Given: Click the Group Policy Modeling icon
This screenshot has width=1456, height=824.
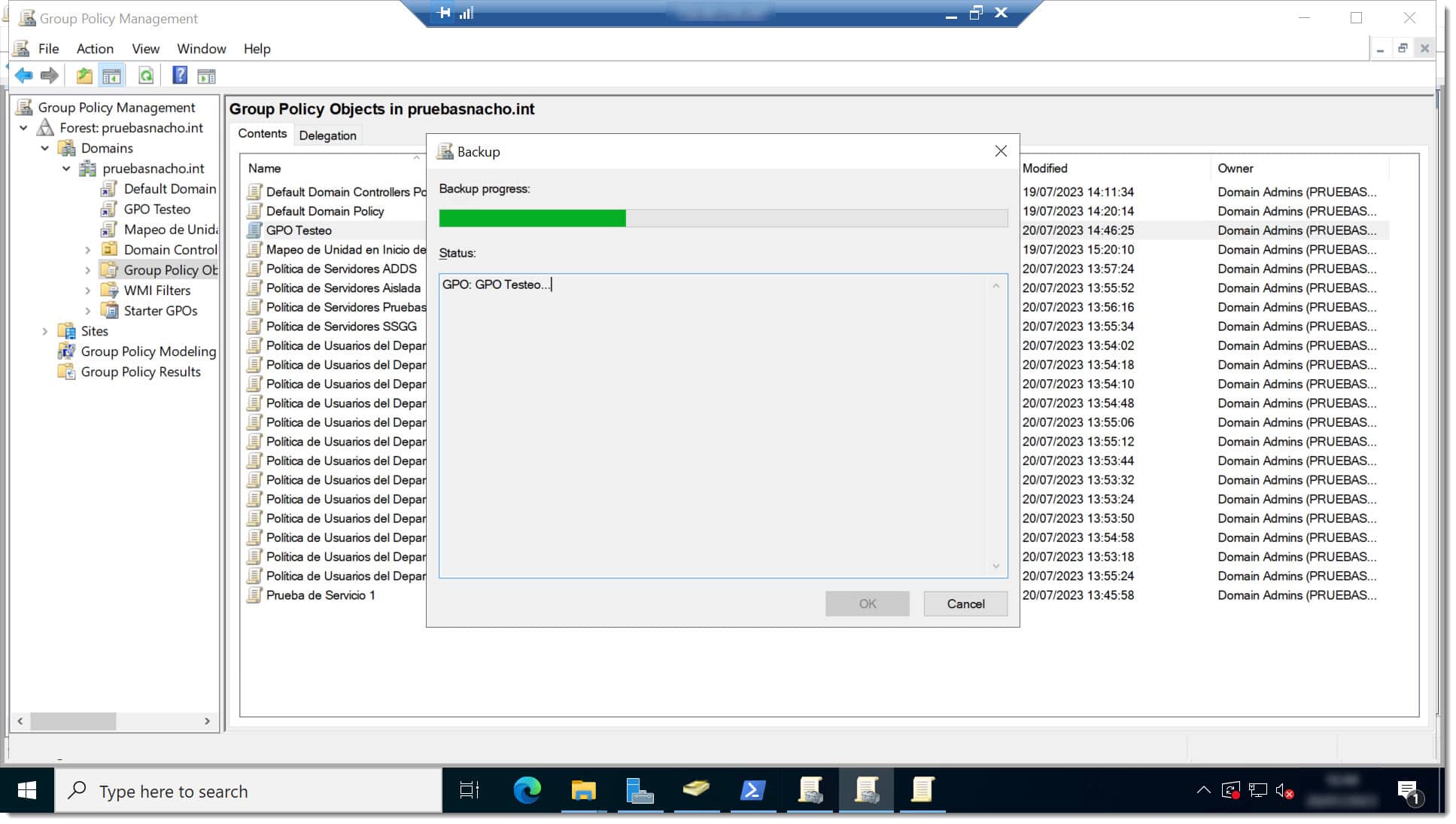Looking at the screenshot, I should [x=67, y=351].
